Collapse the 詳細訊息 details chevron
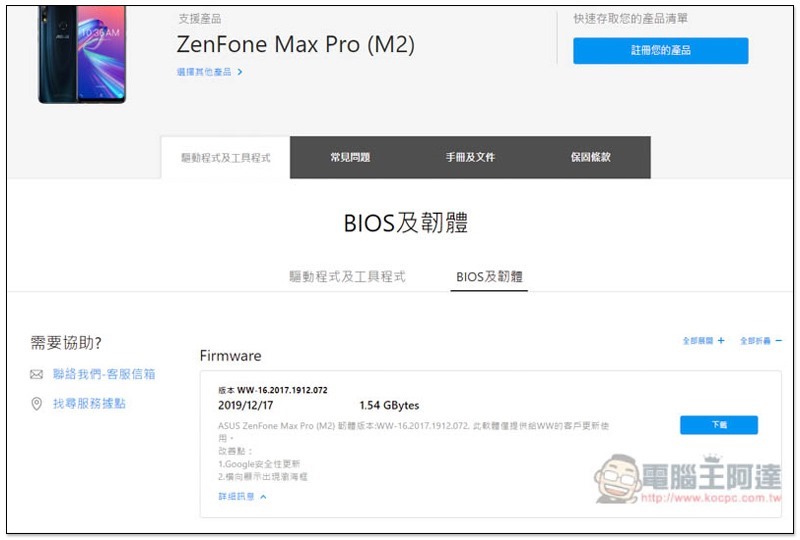Screen dimensions: 800x540 click(243, 496)
